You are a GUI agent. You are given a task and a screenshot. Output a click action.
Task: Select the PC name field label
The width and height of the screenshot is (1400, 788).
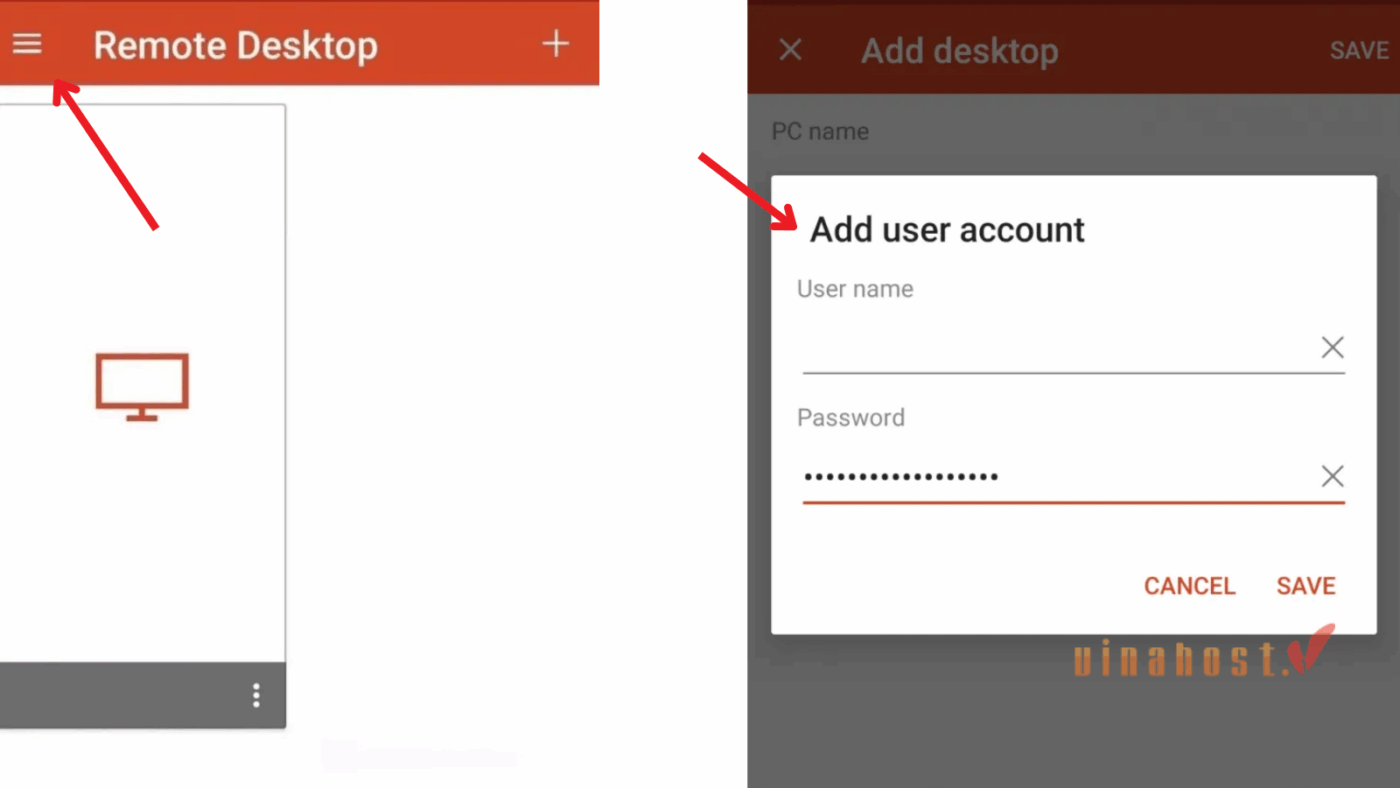tap(820, 132)
